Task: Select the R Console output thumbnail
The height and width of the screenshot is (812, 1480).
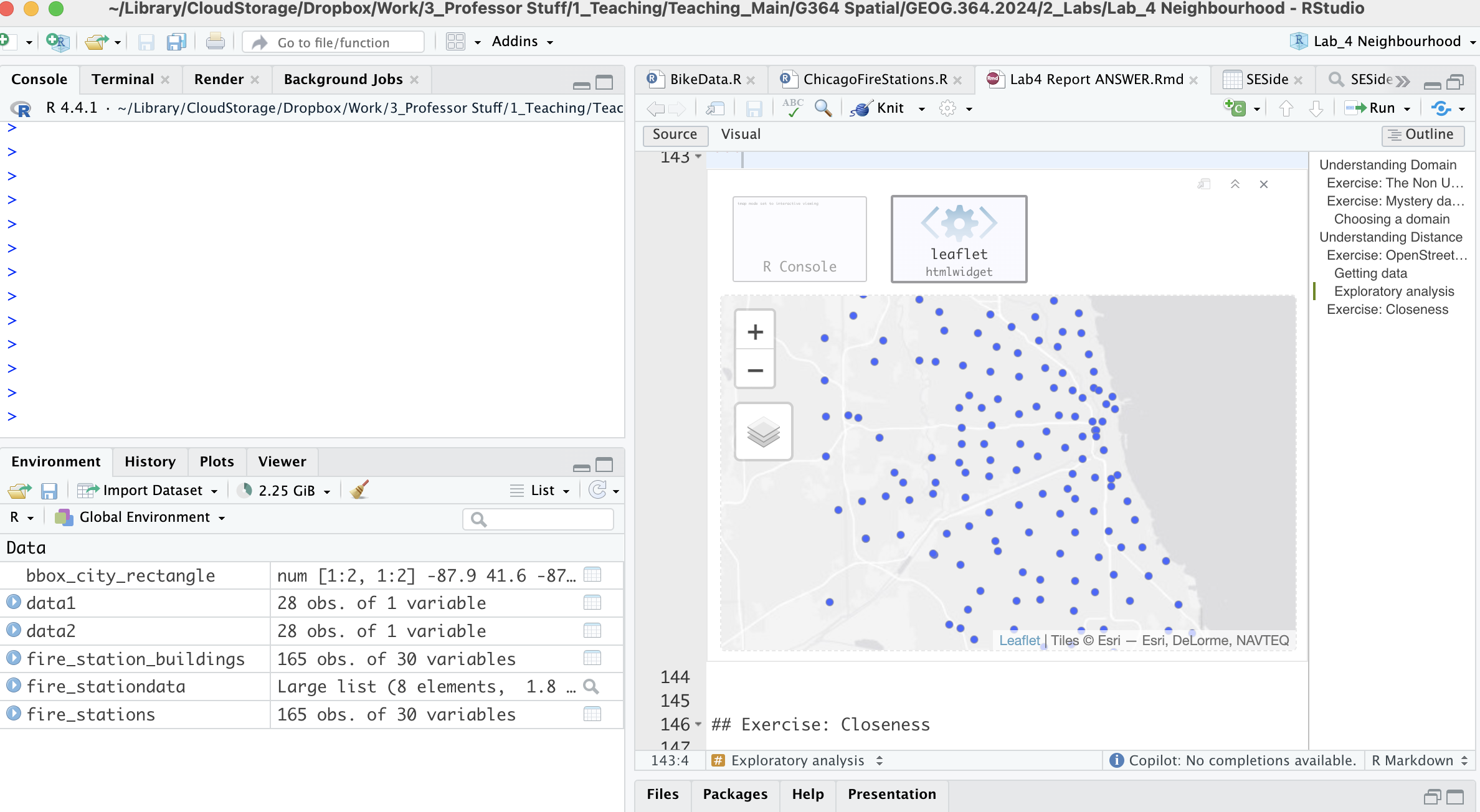Action: (799, 240)
